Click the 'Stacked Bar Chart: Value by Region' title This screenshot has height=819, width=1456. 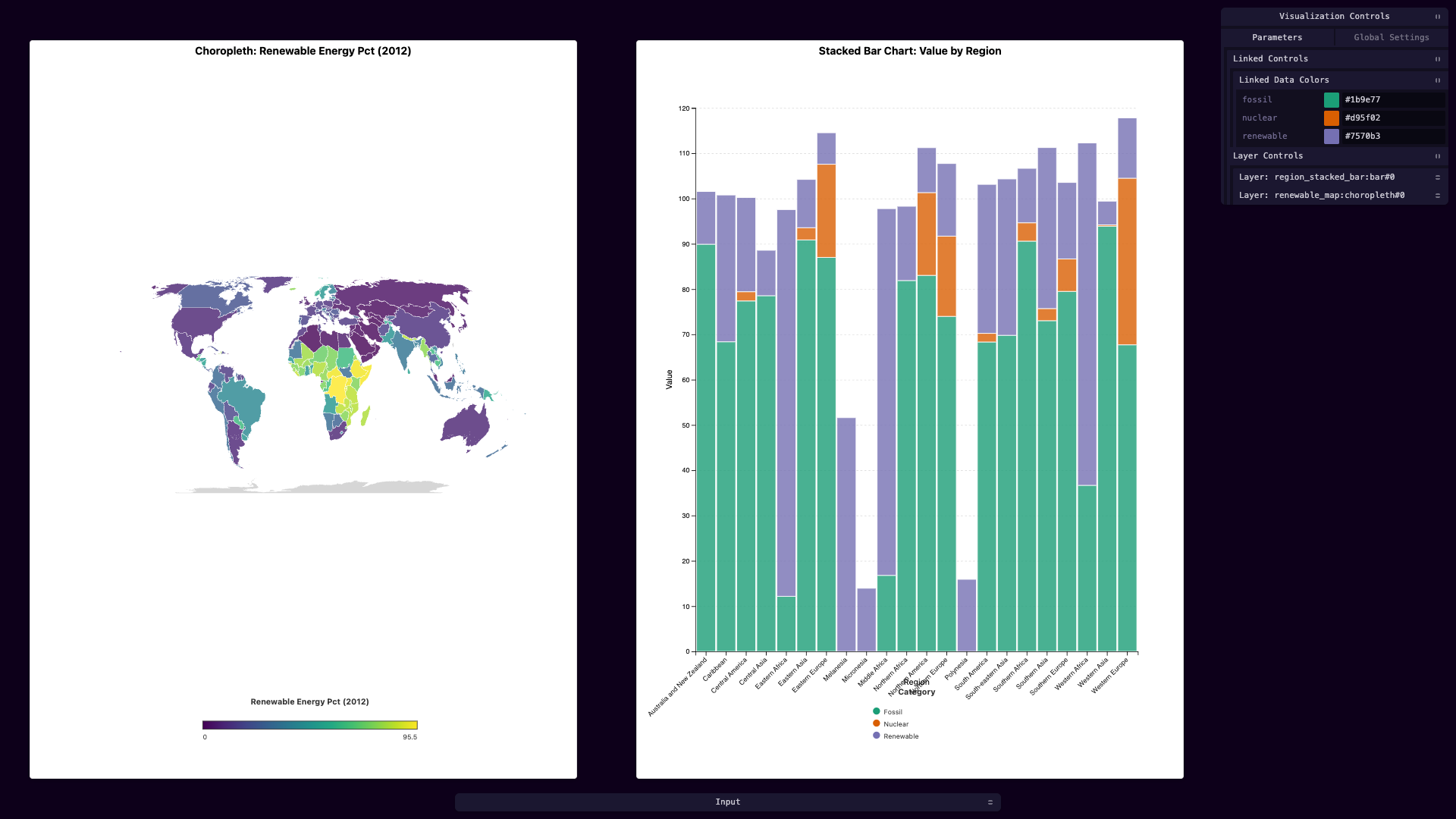pos(910,51)
